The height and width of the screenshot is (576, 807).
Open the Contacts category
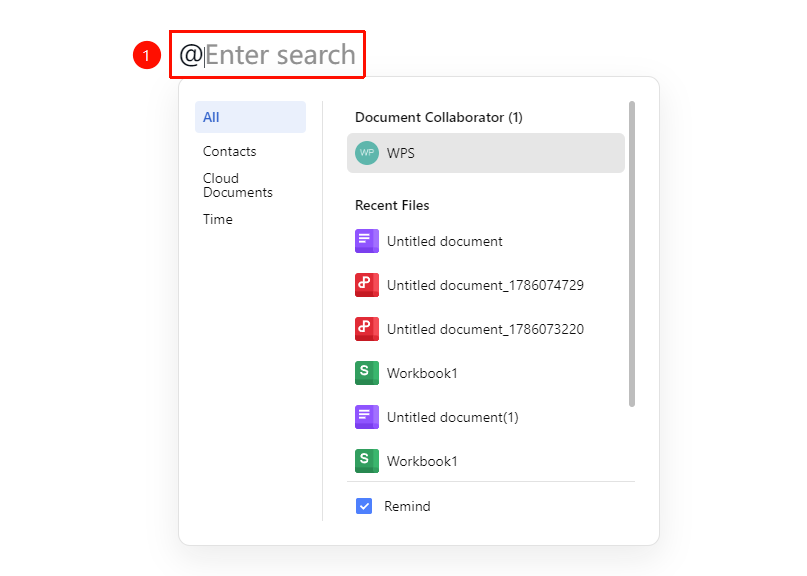coord(230,151)
